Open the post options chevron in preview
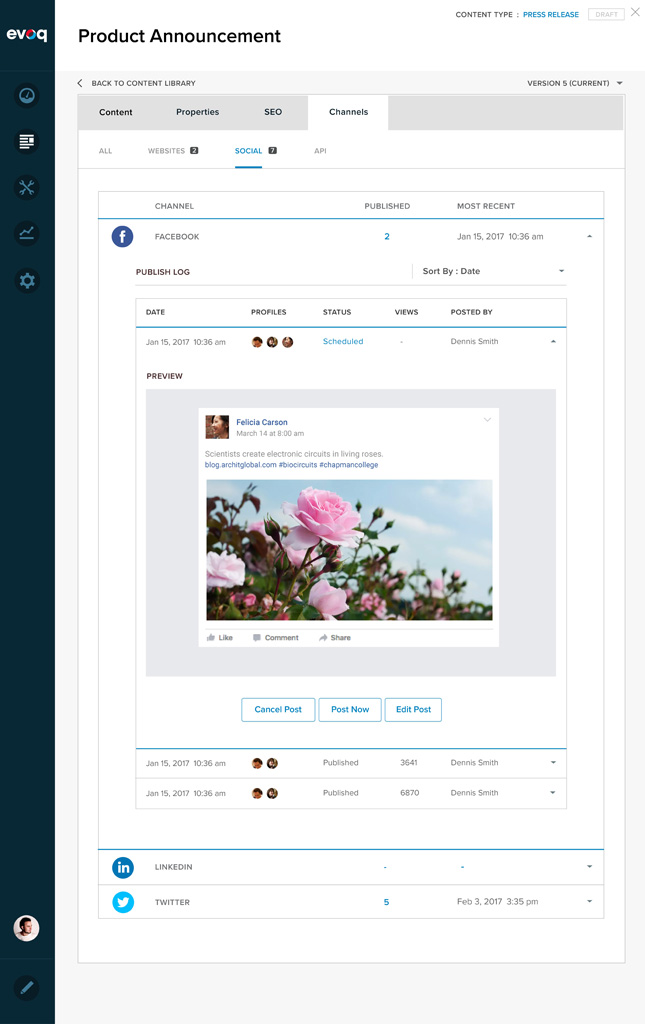 tap(487, 420)
